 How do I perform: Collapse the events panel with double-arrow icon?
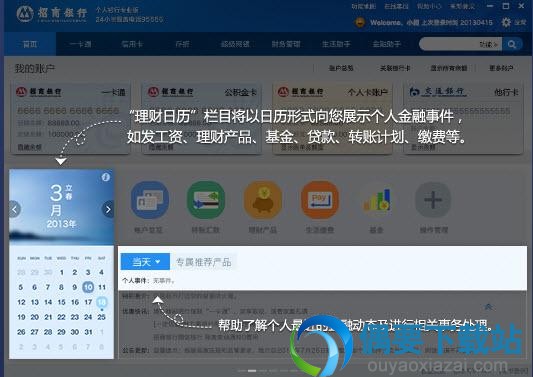[488, 307]
